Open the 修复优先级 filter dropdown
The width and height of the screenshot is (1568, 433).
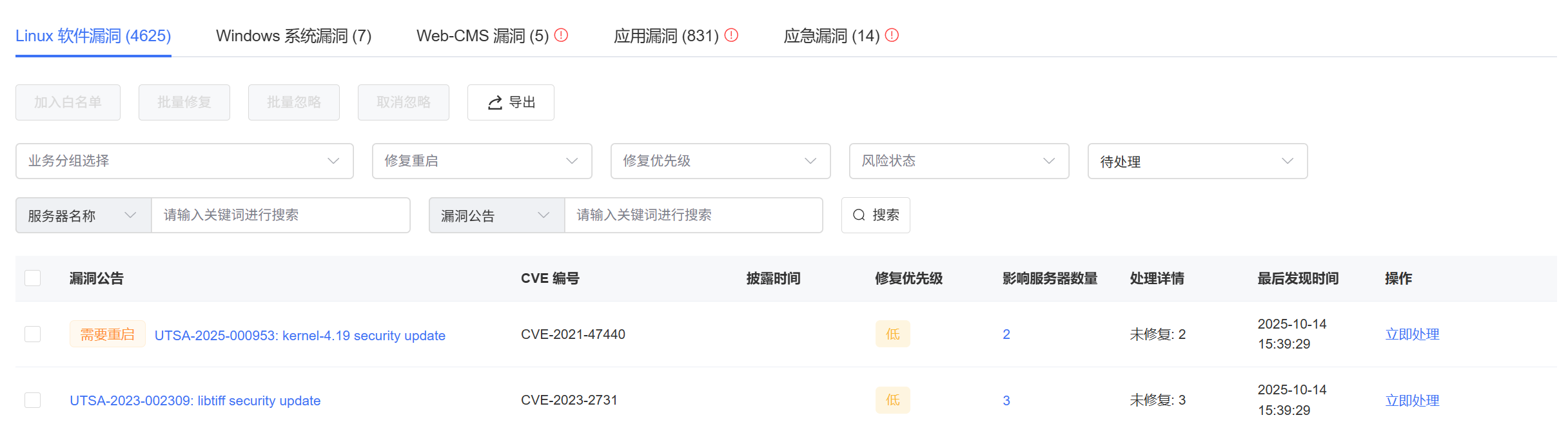click(720, 161)
